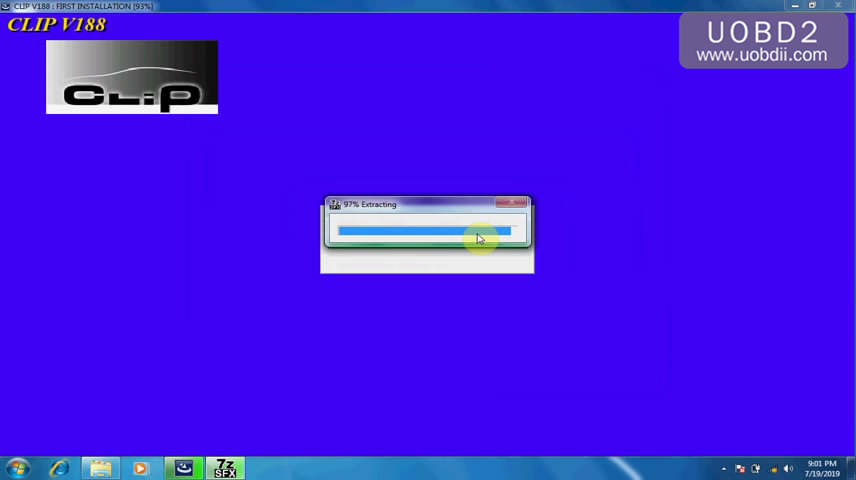Viewport: 856px width, 480px height.
Task: Open the Action Center flag icon
Action: click(740, 468)
